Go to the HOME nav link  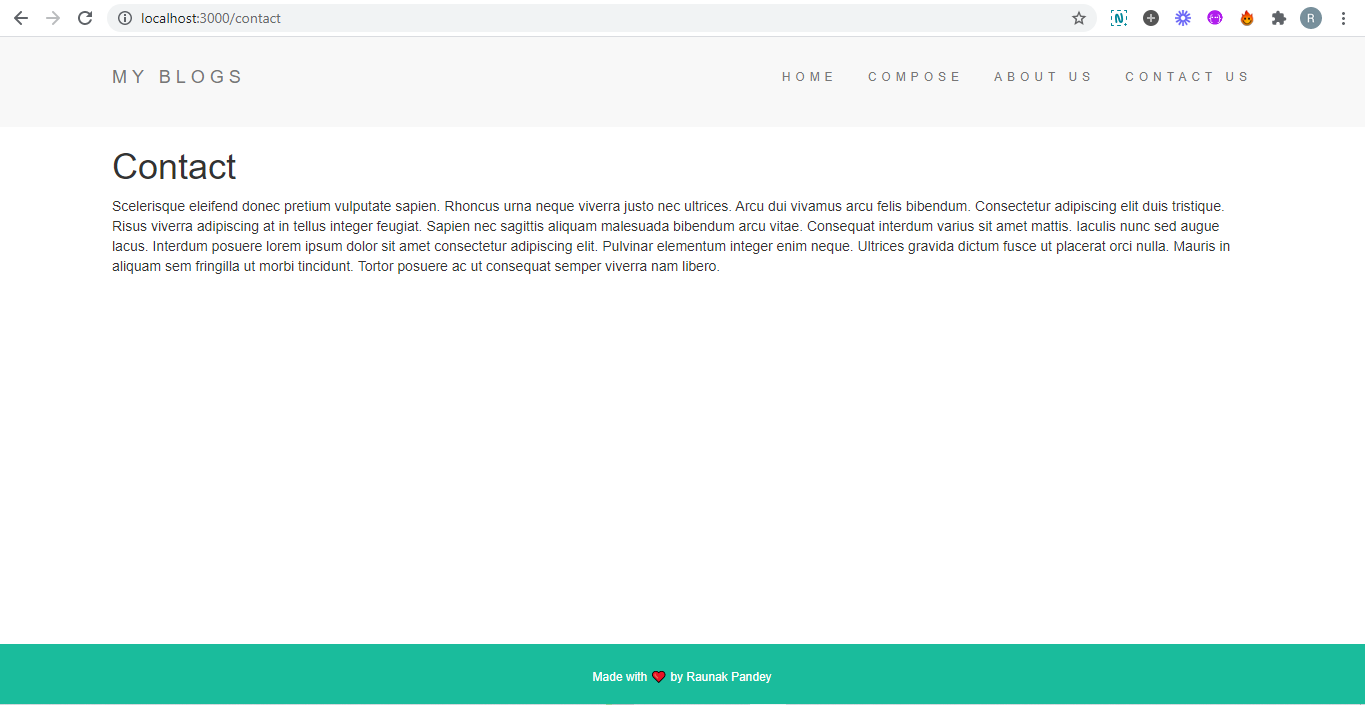click(x=808, y=77)
